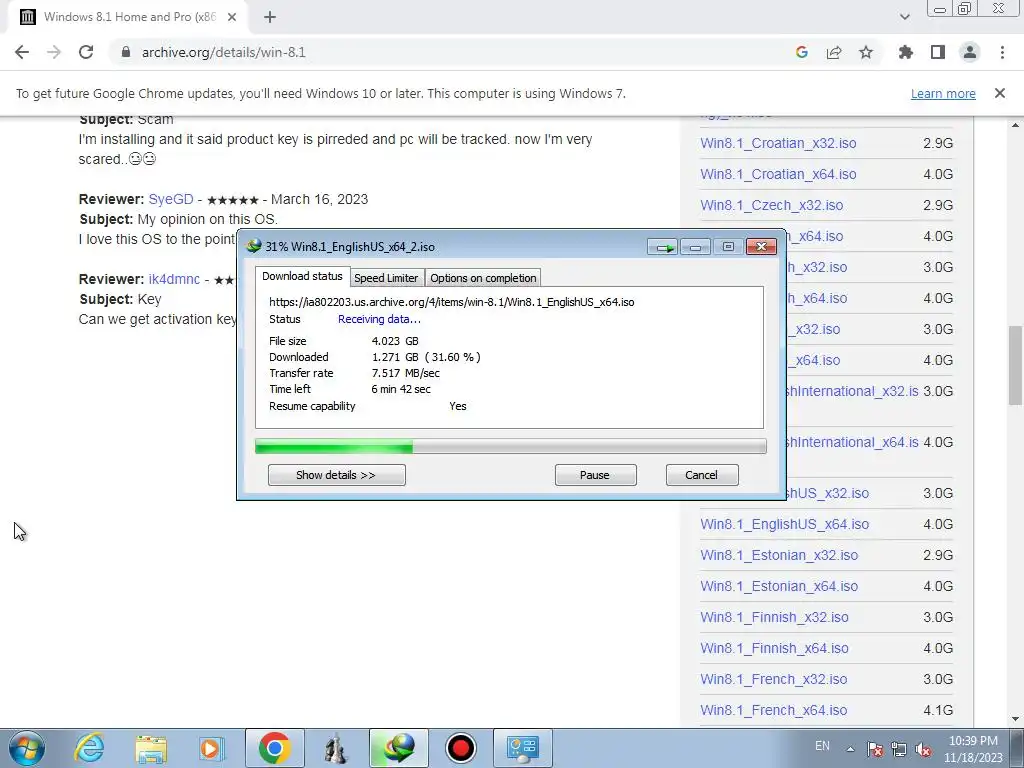Dismiss the Chrome update notice

tap(1000, 93)
